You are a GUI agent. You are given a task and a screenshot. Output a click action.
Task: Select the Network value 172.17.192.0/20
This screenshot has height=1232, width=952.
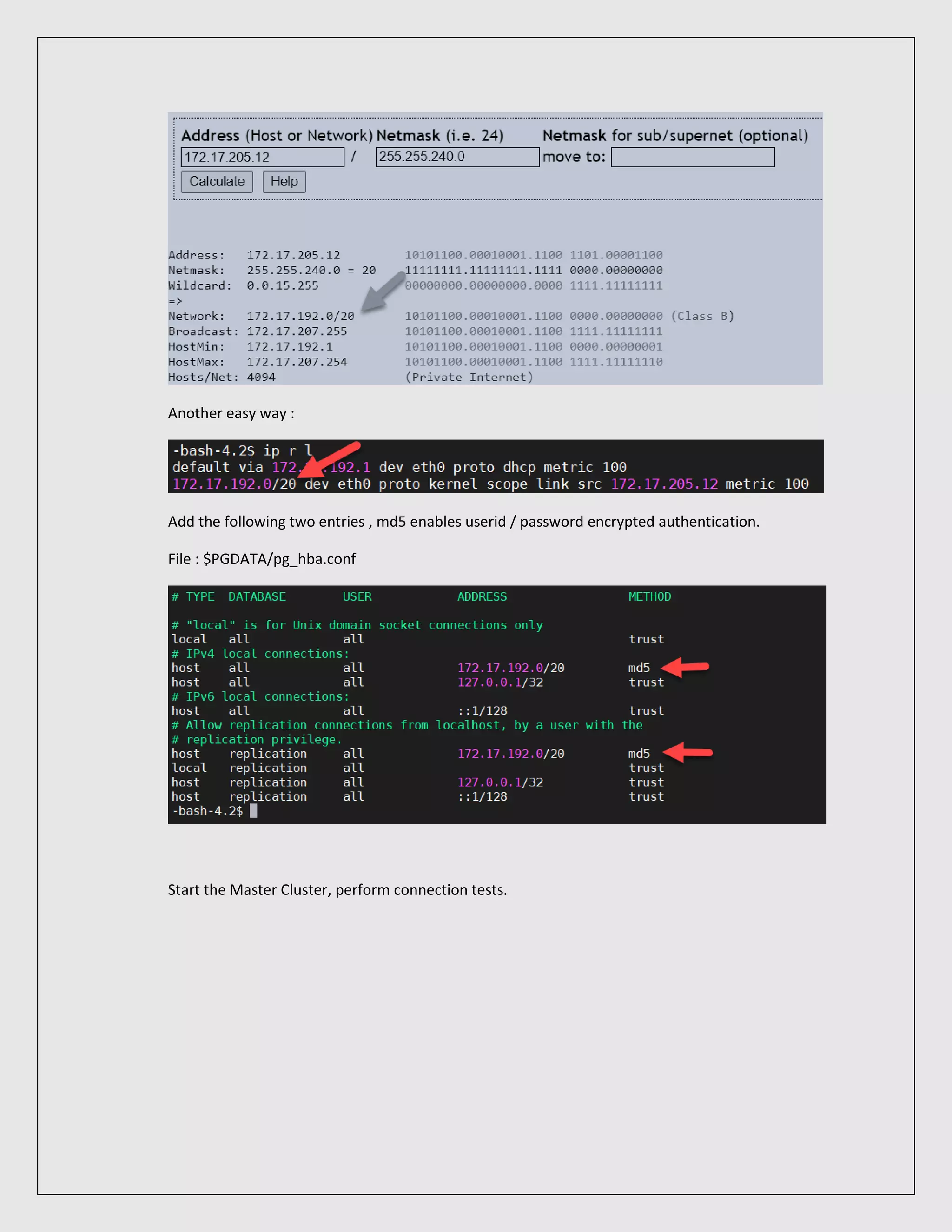(301, 317)
